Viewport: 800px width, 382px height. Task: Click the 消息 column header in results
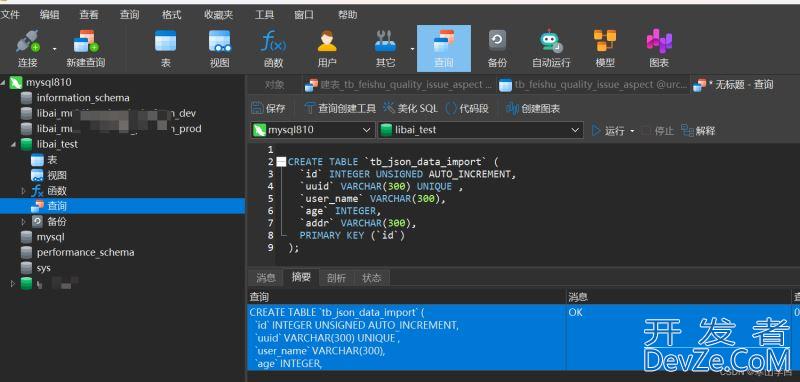tap(678, 296)
